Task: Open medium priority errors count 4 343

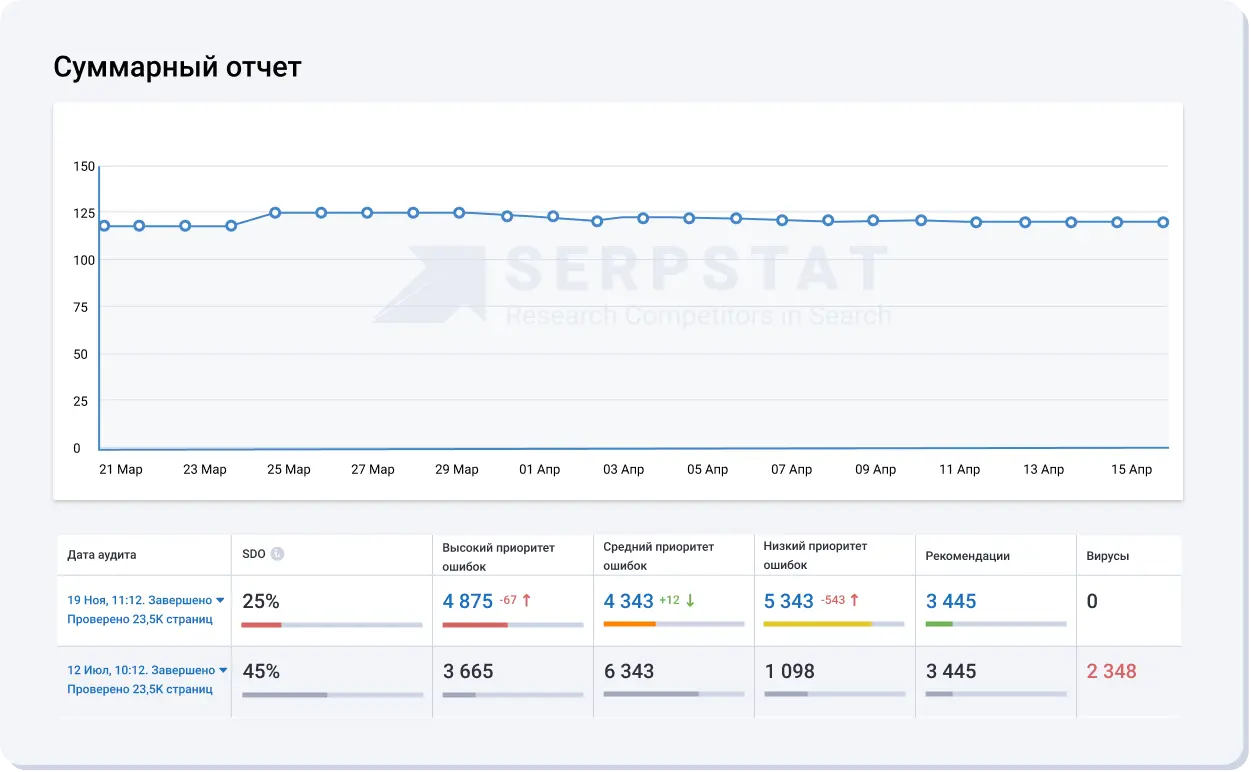Action: tap(628, 601)
